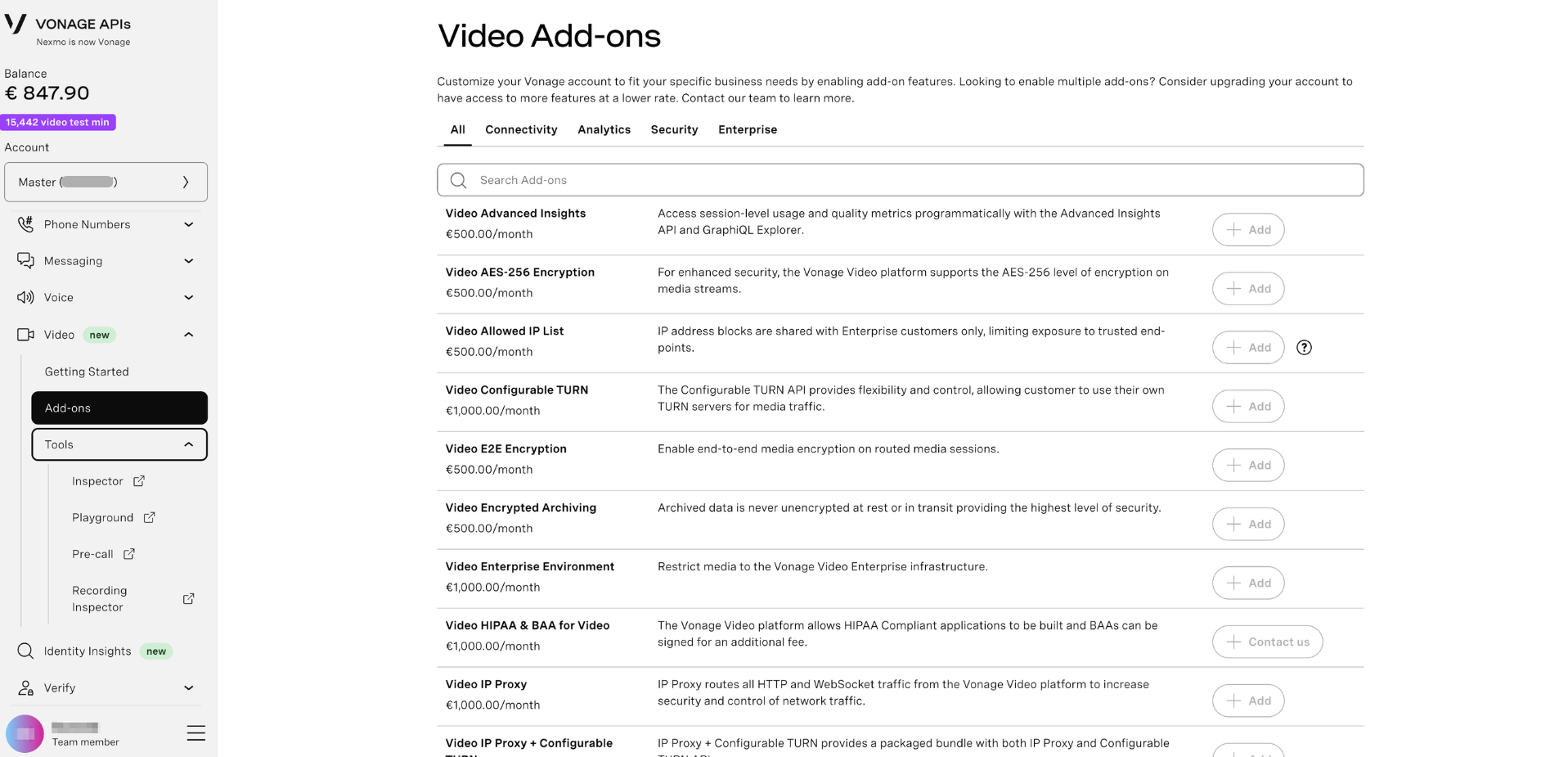This screenshot has width=1568, height=757.
Task: Click the Video Add-ons page heading
Action: (x=549, y=36)
